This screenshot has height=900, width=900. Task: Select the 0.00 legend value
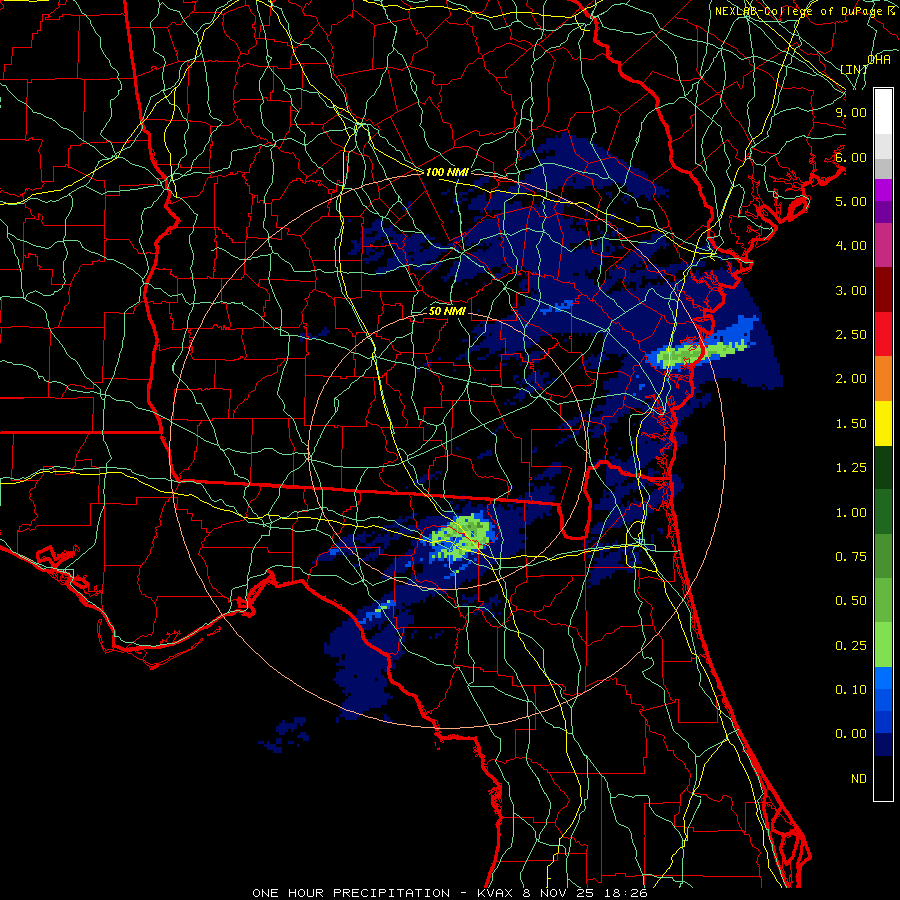point(851,734)
